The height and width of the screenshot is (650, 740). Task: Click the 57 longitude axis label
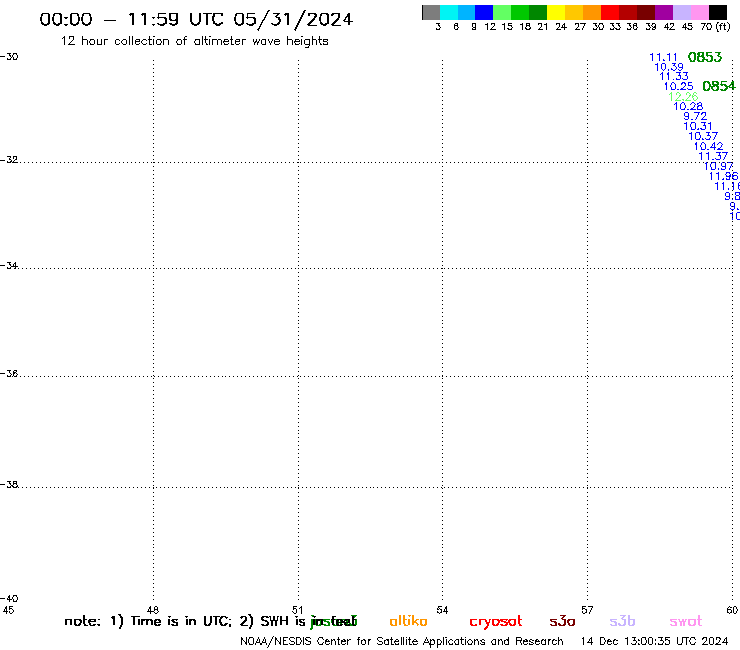(x=587, y=610)
